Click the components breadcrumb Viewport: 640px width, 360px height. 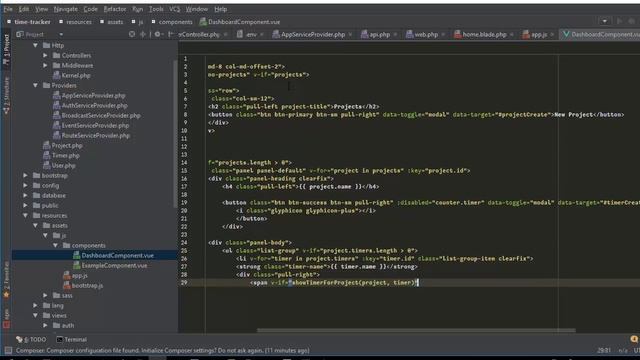click(x=172, y=22)
